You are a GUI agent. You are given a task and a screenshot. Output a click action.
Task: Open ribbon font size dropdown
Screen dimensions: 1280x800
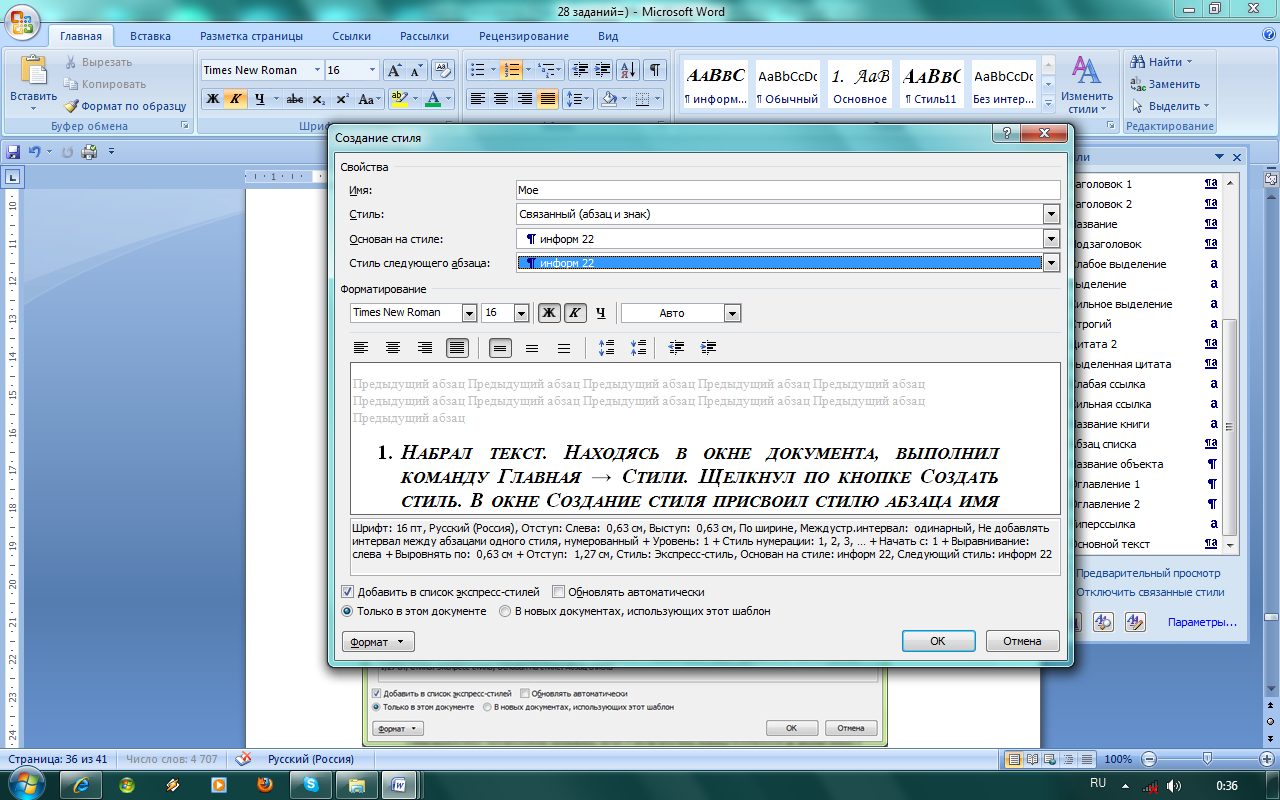(373, 70)
